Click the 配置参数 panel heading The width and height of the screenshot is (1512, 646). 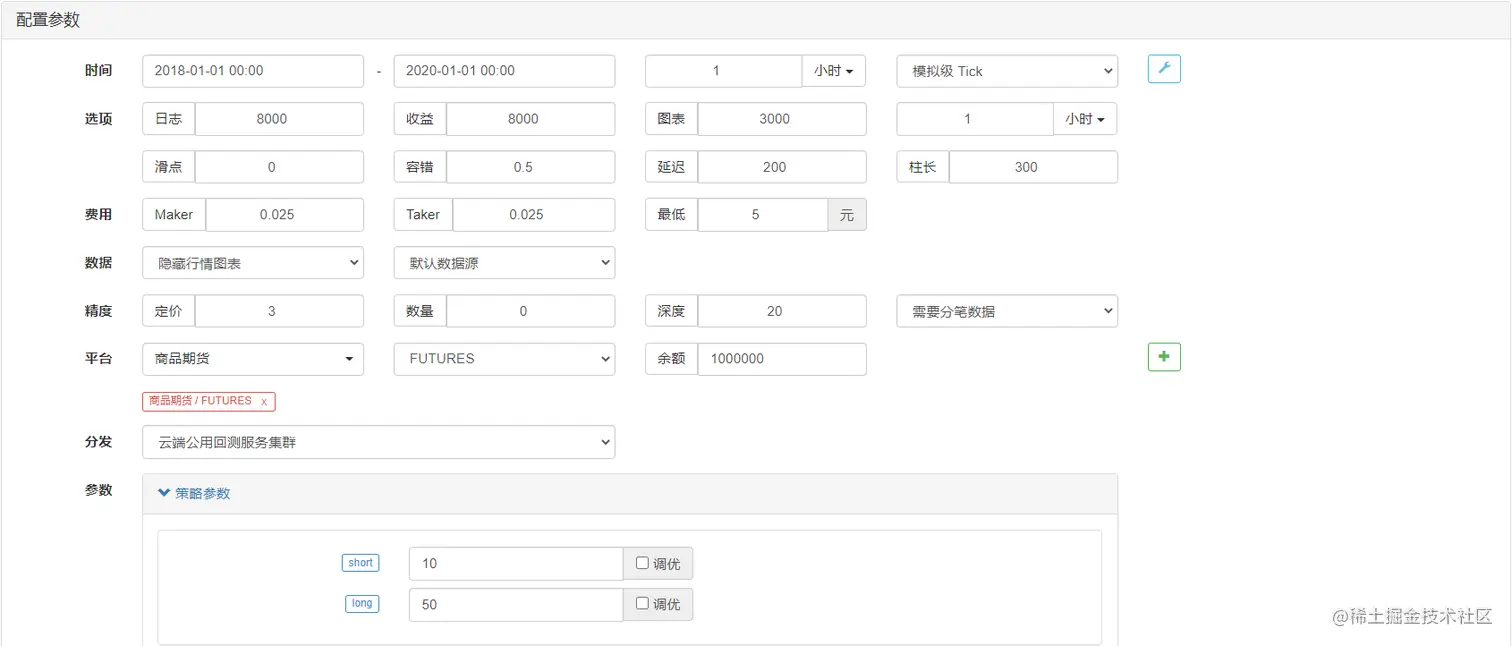pos(48,20)
